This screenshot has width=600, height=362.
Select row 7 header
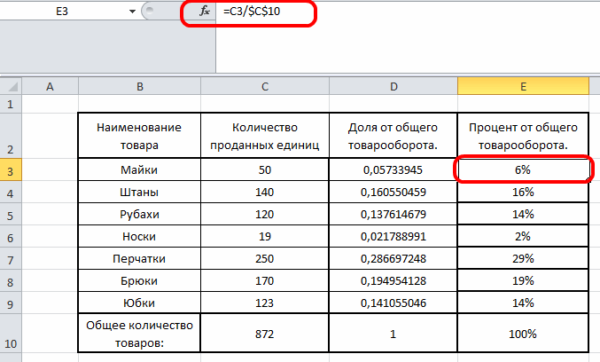11,258
